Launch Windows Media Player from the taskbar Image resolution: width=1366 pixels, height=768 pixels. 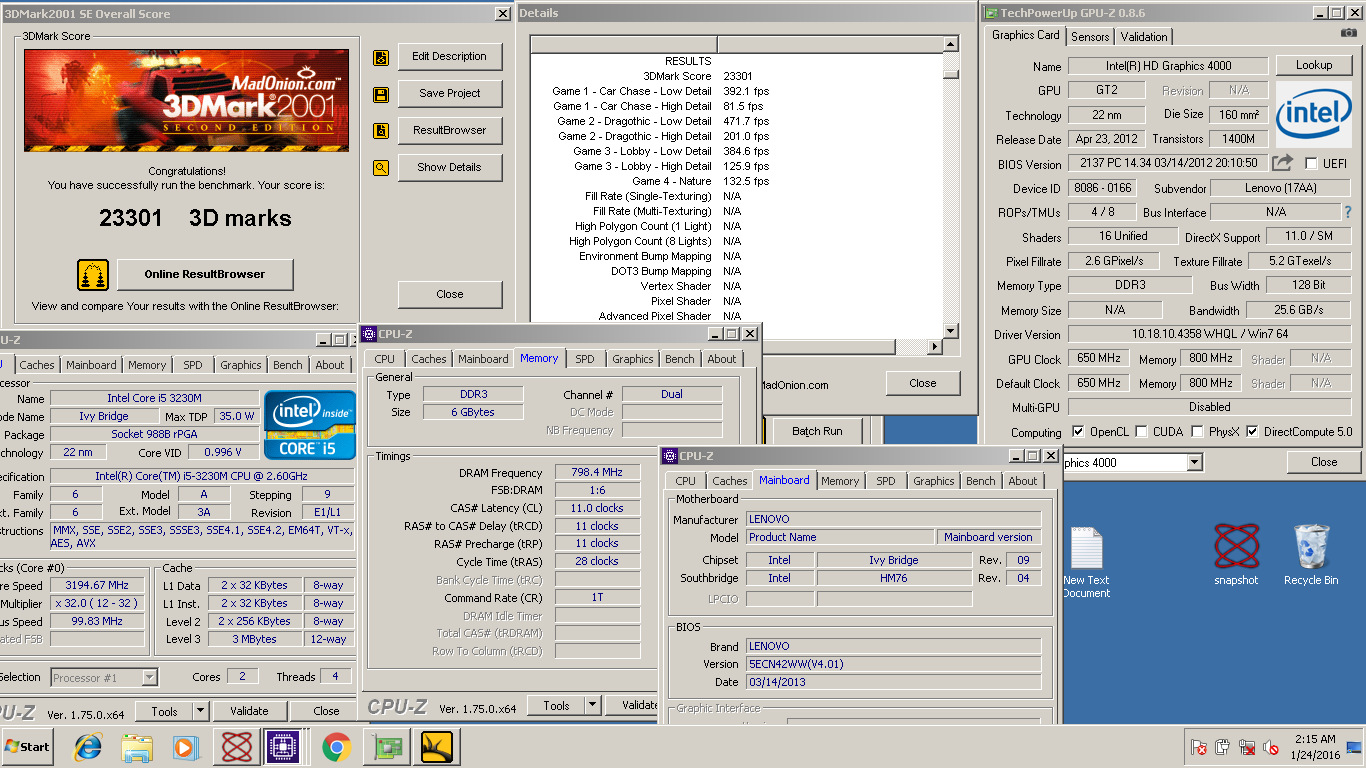pos(186,747)
